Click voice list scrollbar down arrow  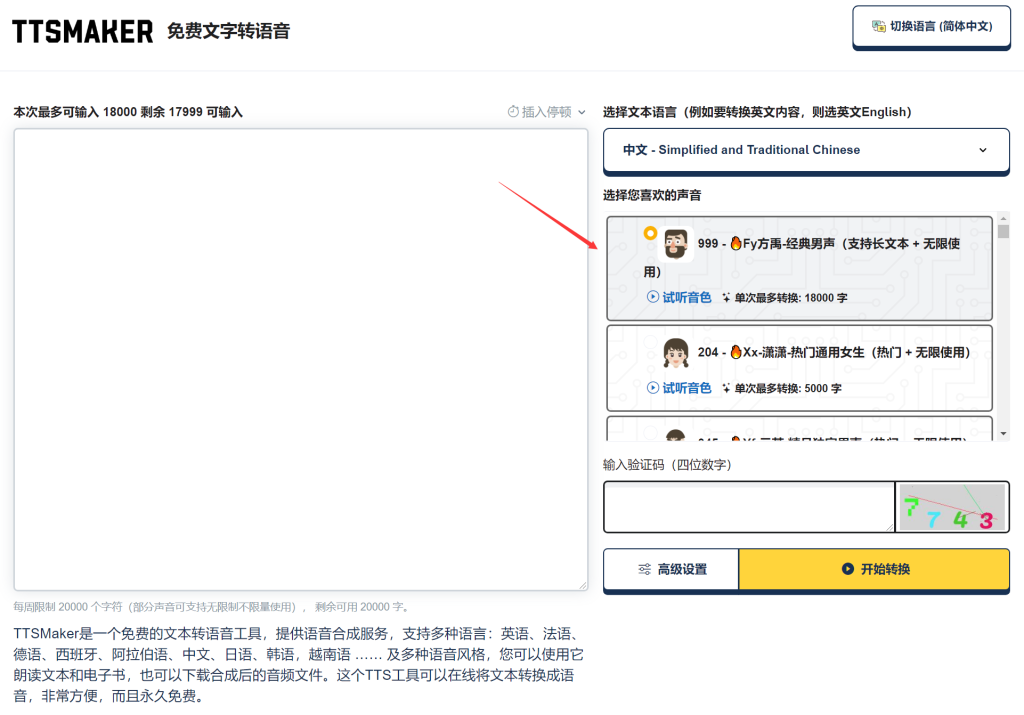coord(1003,434)
